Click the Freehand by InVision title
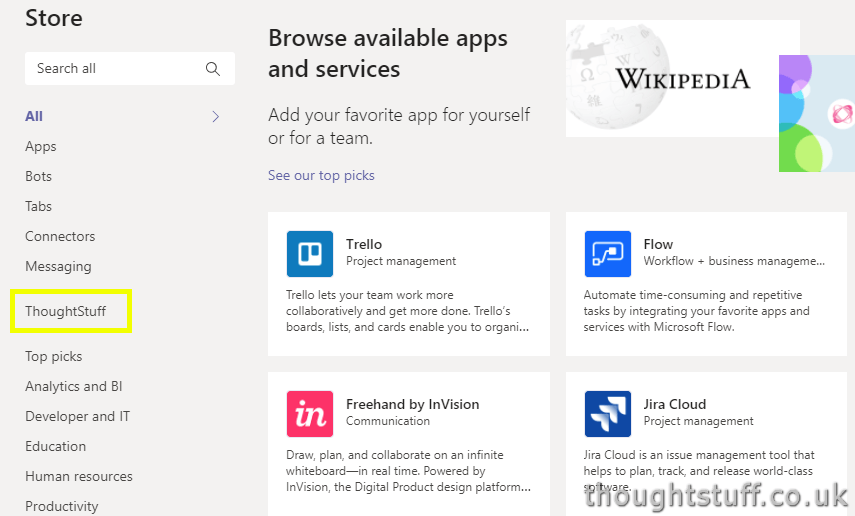The image size is (855, 516). click(413, 404)
